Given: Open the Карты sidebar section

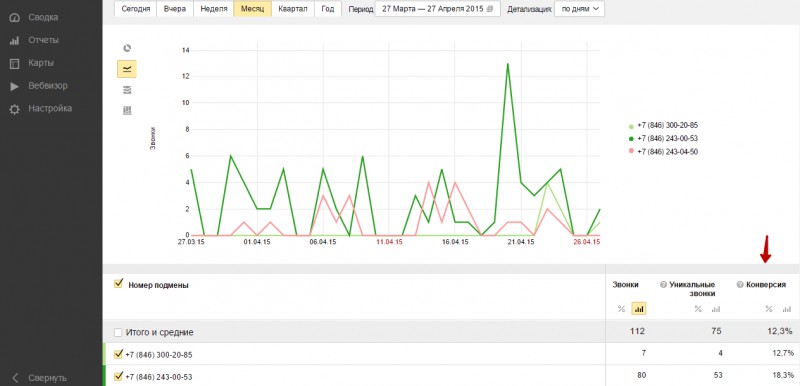Looking at the screenshot, I should tap(41, 63).
